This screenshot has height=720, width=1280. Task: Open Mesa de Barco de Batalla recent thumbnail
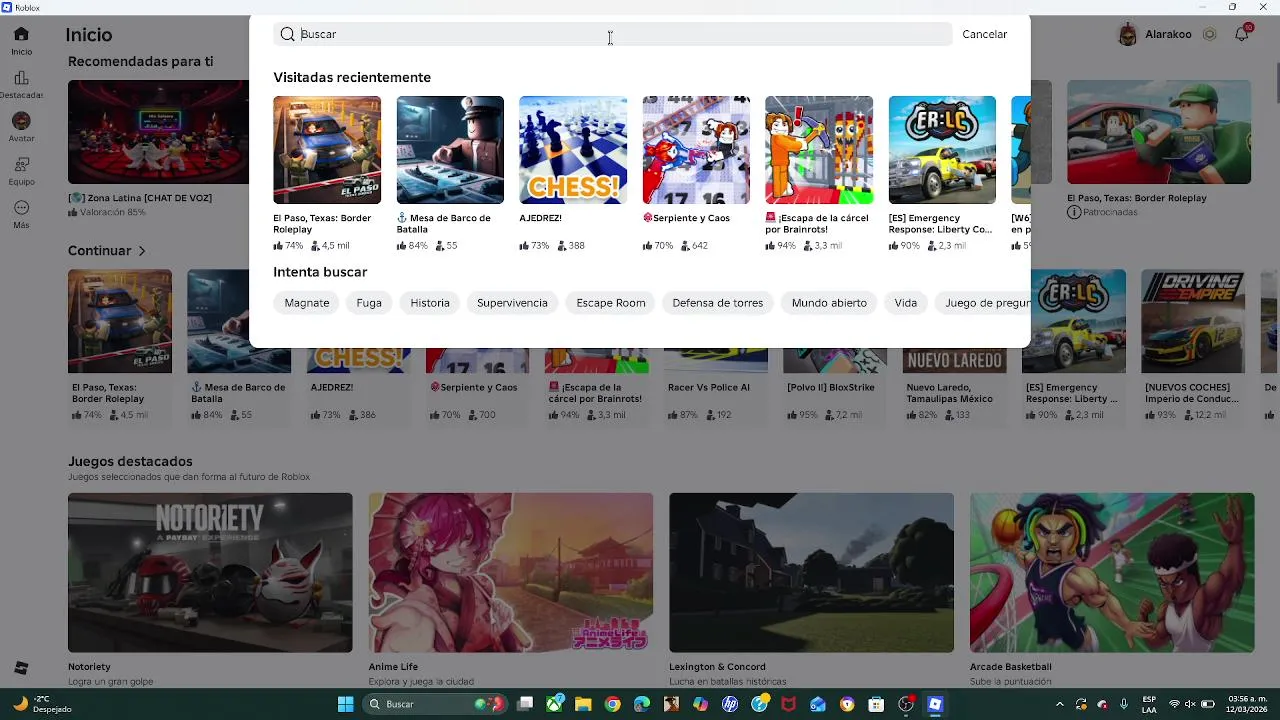[450, 150]
